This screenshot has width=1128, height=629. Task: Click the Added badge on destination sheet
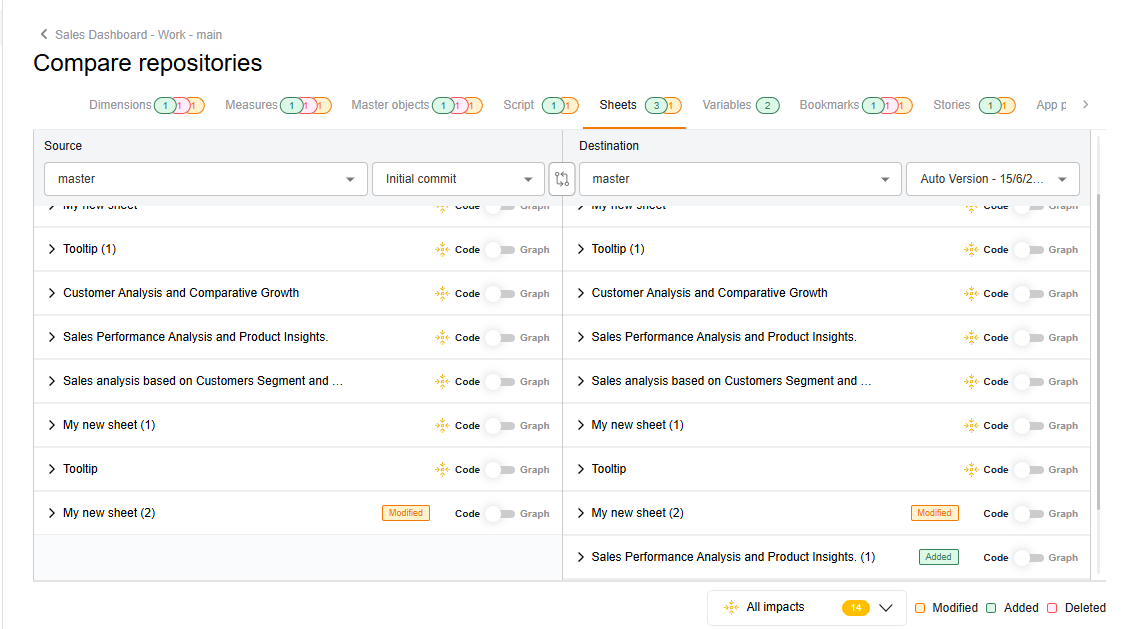pyautogui.click(x=938, y=557)
